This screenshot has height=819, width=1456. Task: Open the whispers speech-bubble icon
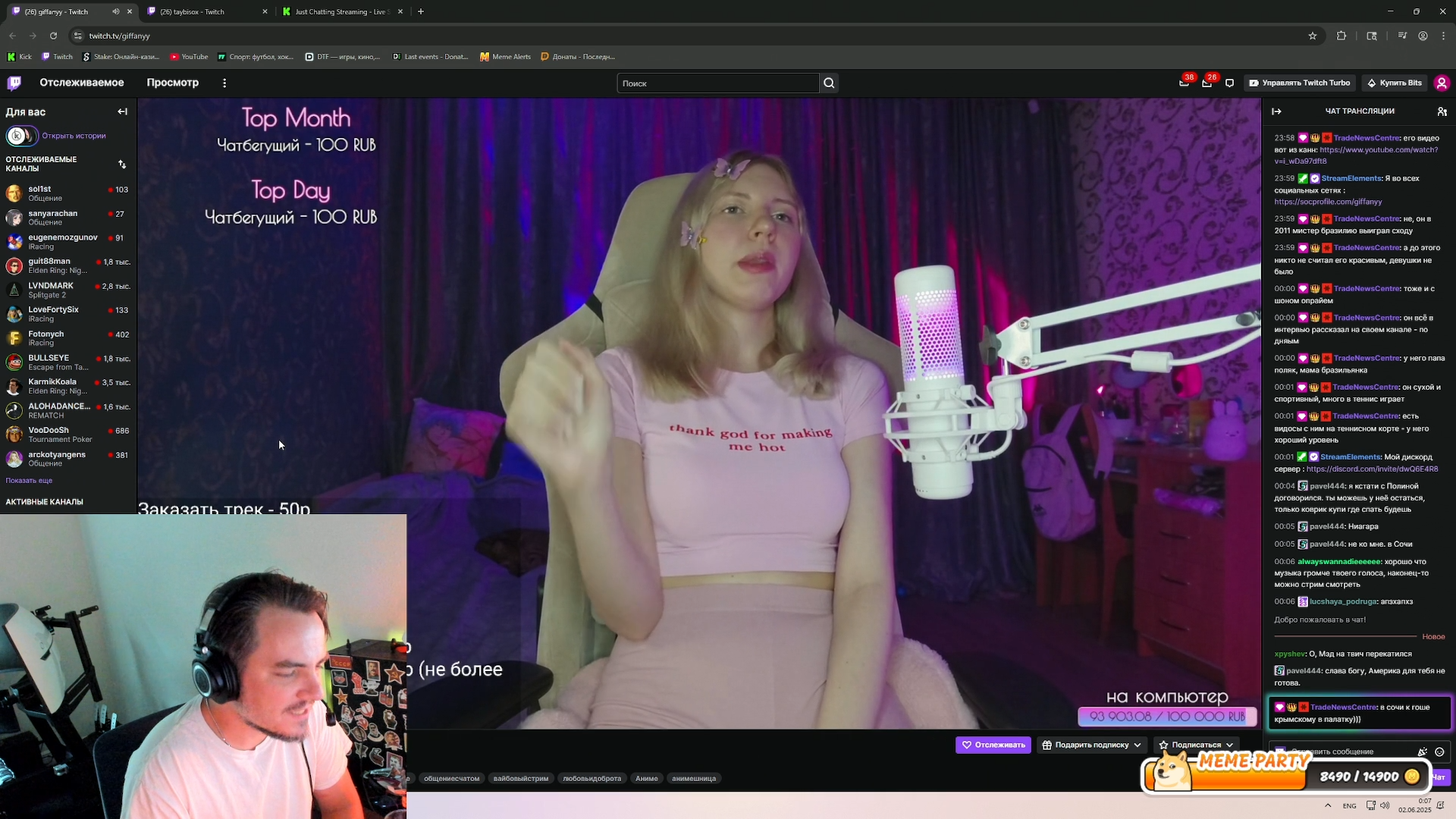coord(1230,83)
